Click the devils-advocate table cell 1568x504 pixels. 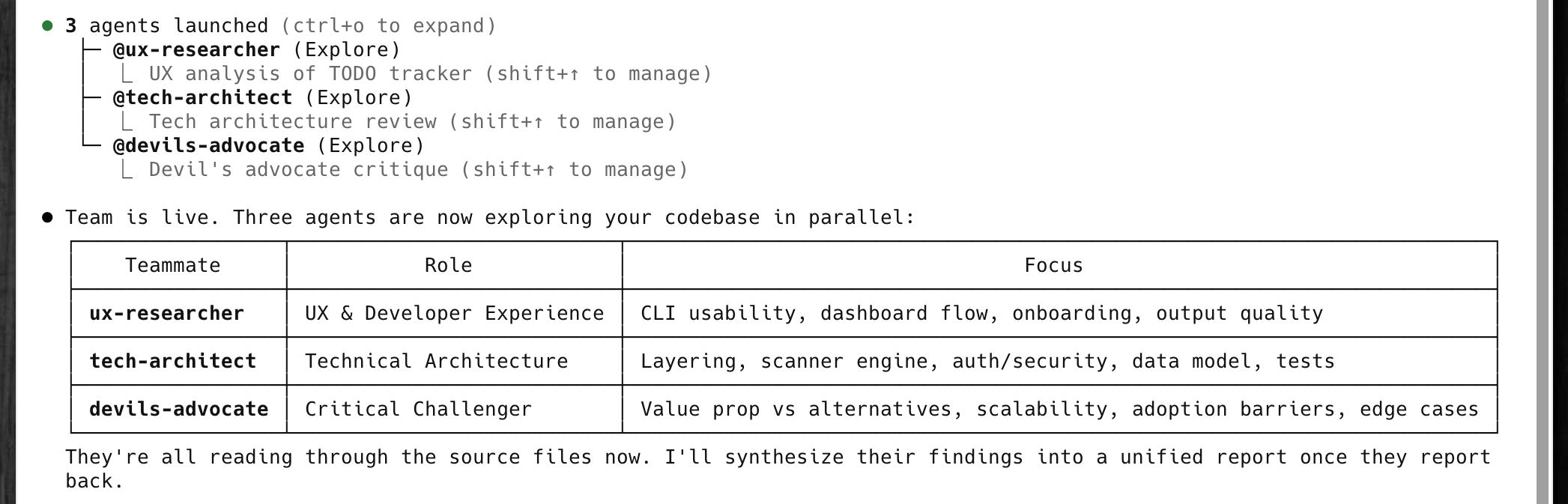click(179, 410)
